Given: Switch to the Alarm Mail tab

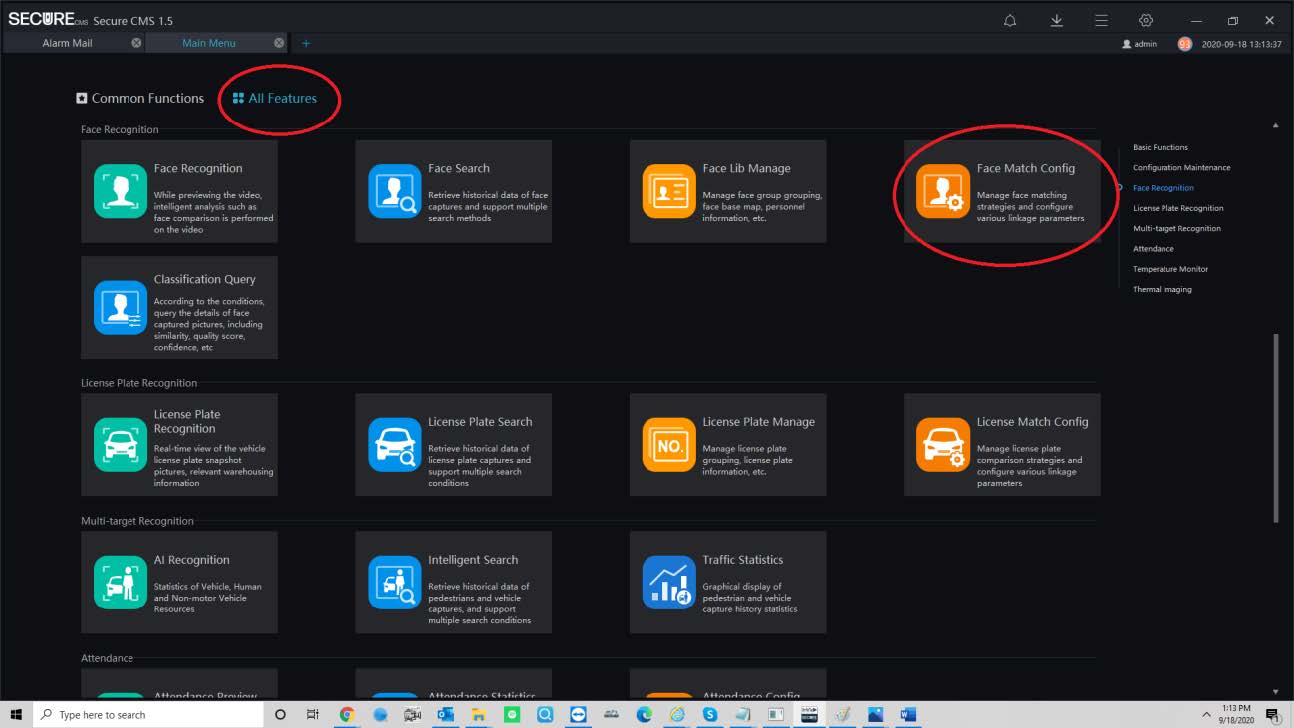Looking at the screenshot, I should pos(67,43).
